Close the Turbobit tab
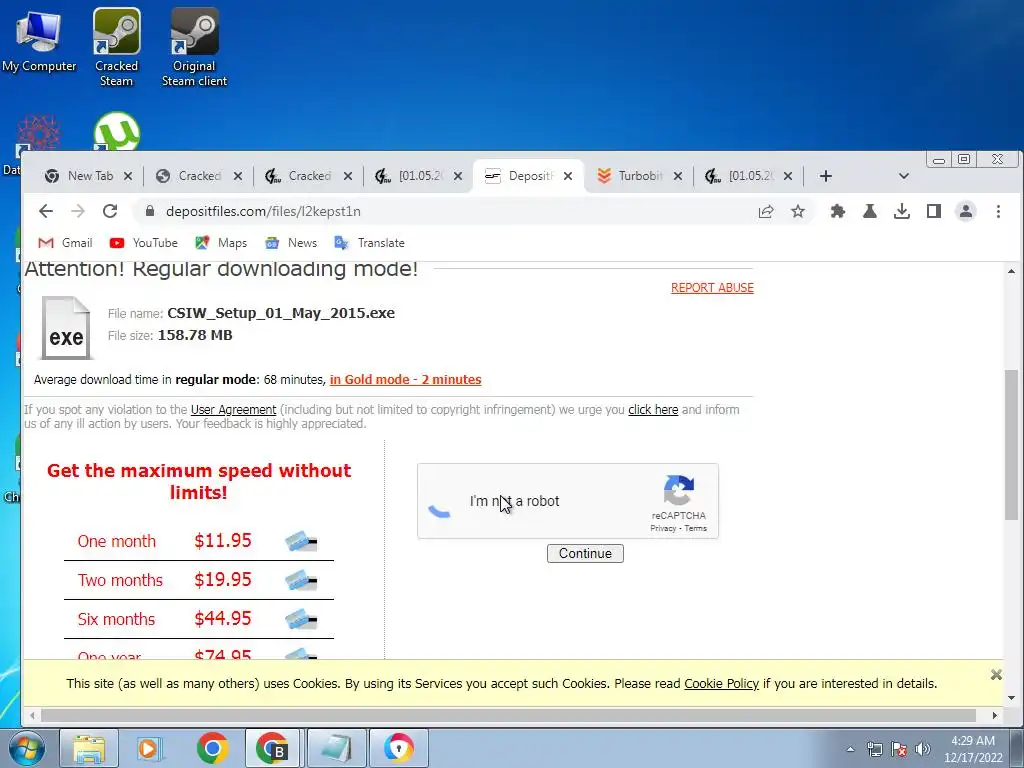The image size is (1024, 768). [x=678, y=176]
